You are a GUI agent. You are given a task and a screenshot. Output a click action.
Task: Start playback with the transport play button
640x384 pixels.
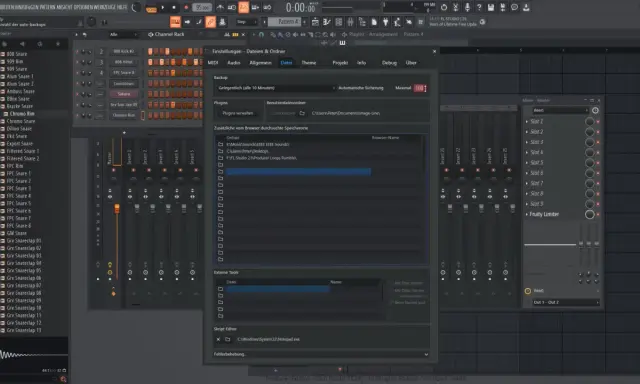point(163,7)
